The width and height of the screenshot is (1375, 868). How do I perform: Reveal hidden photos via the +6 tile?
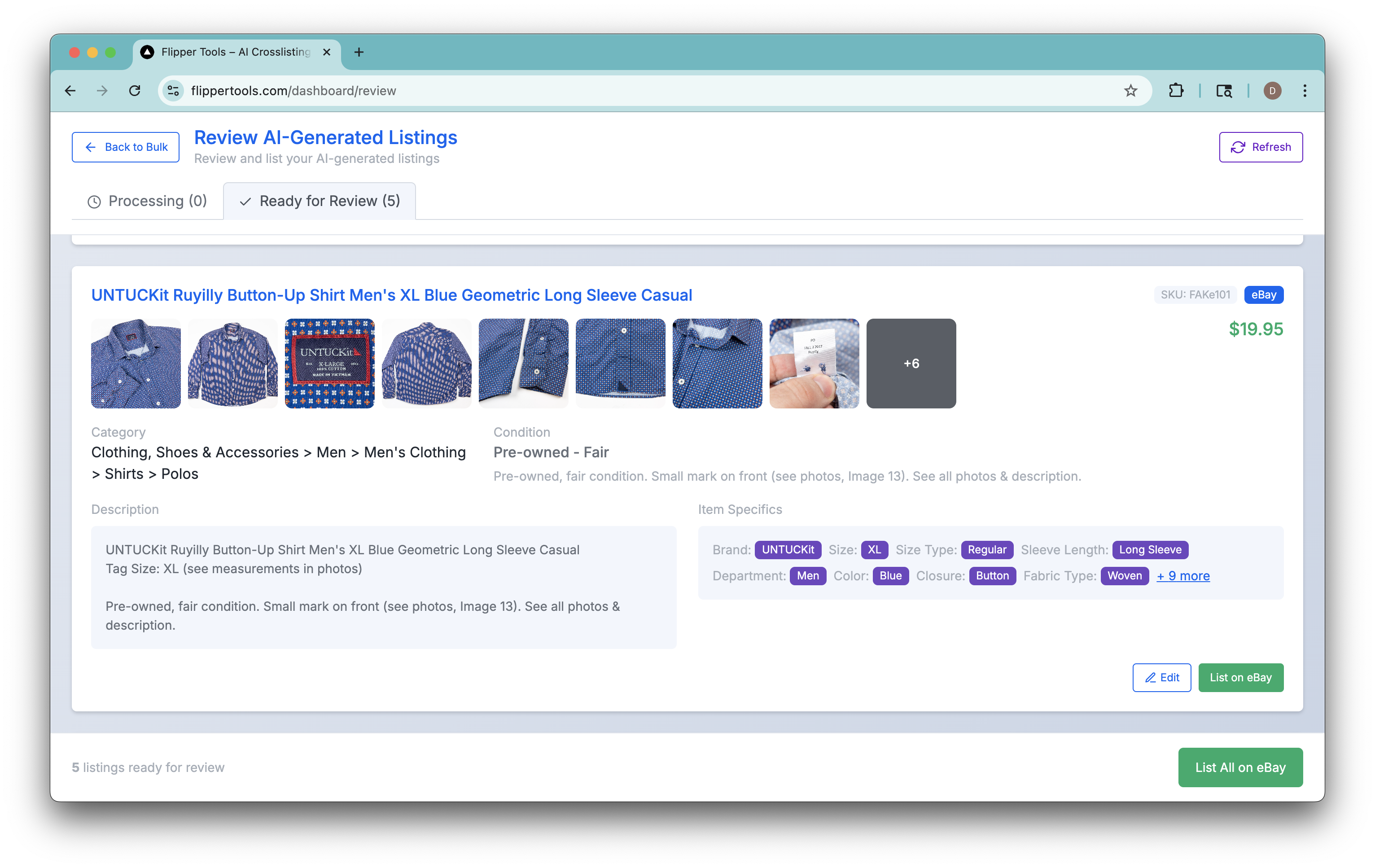click(911, 363)
